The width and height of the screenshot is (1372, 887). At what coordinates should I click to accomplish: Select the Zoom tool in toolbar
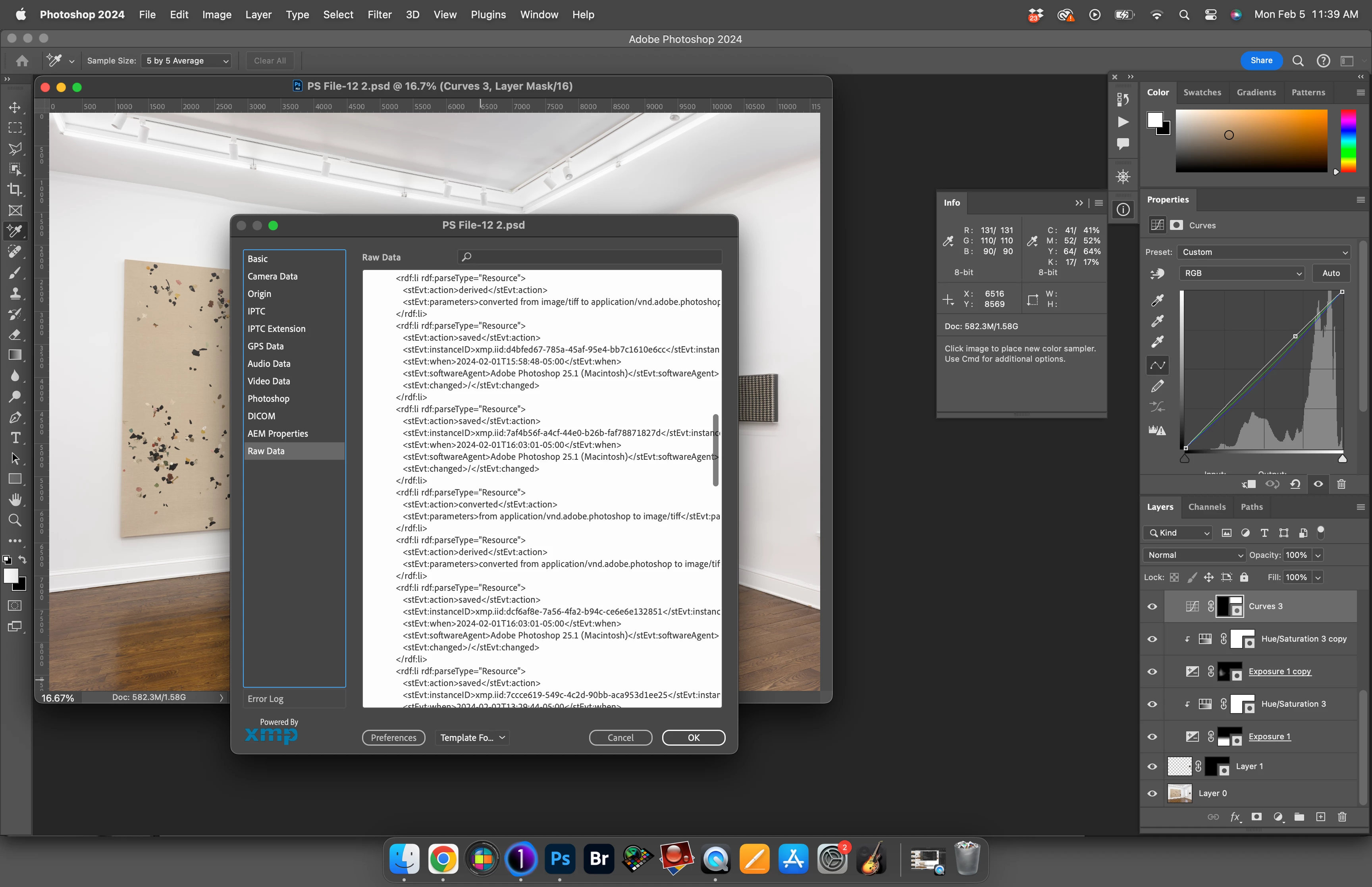tap(15, 520)
